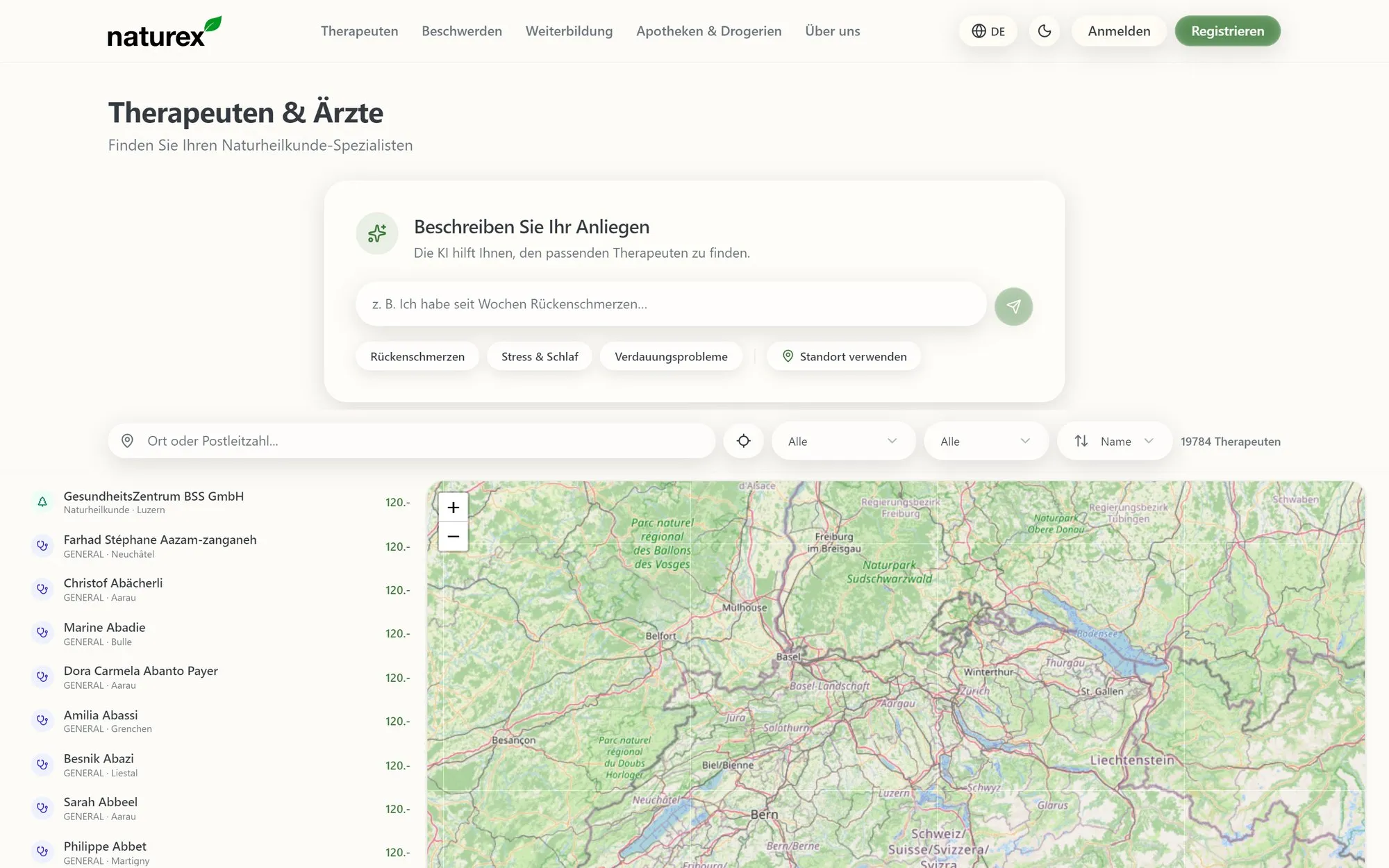
Task: Click stethoscope icon beside Besnik Abazi
Action: [42, 765]
